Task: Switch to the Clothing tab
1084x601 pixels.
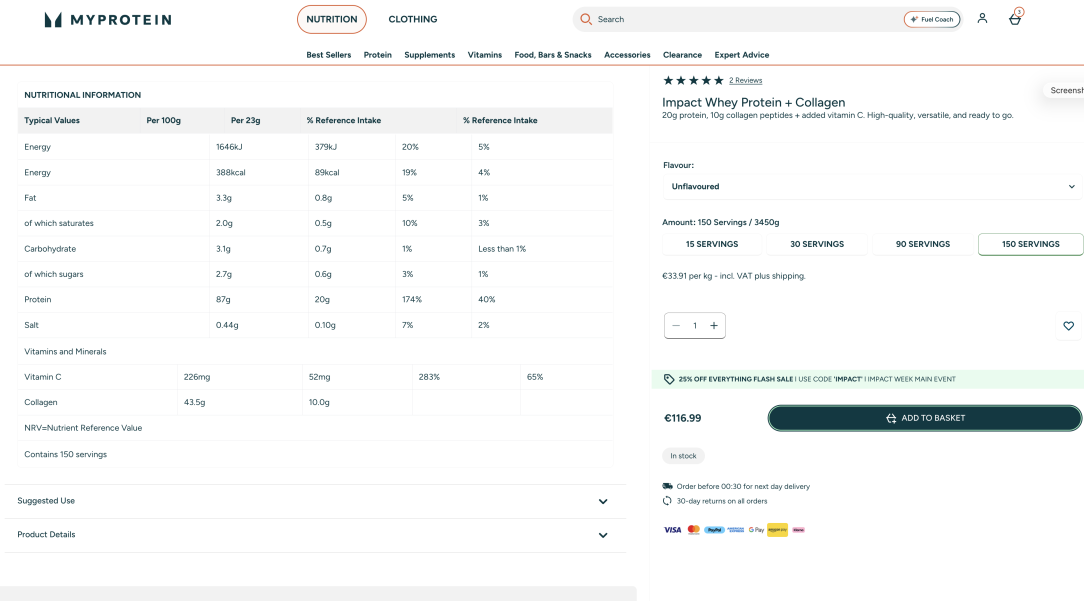Action: tap(413, 19)
